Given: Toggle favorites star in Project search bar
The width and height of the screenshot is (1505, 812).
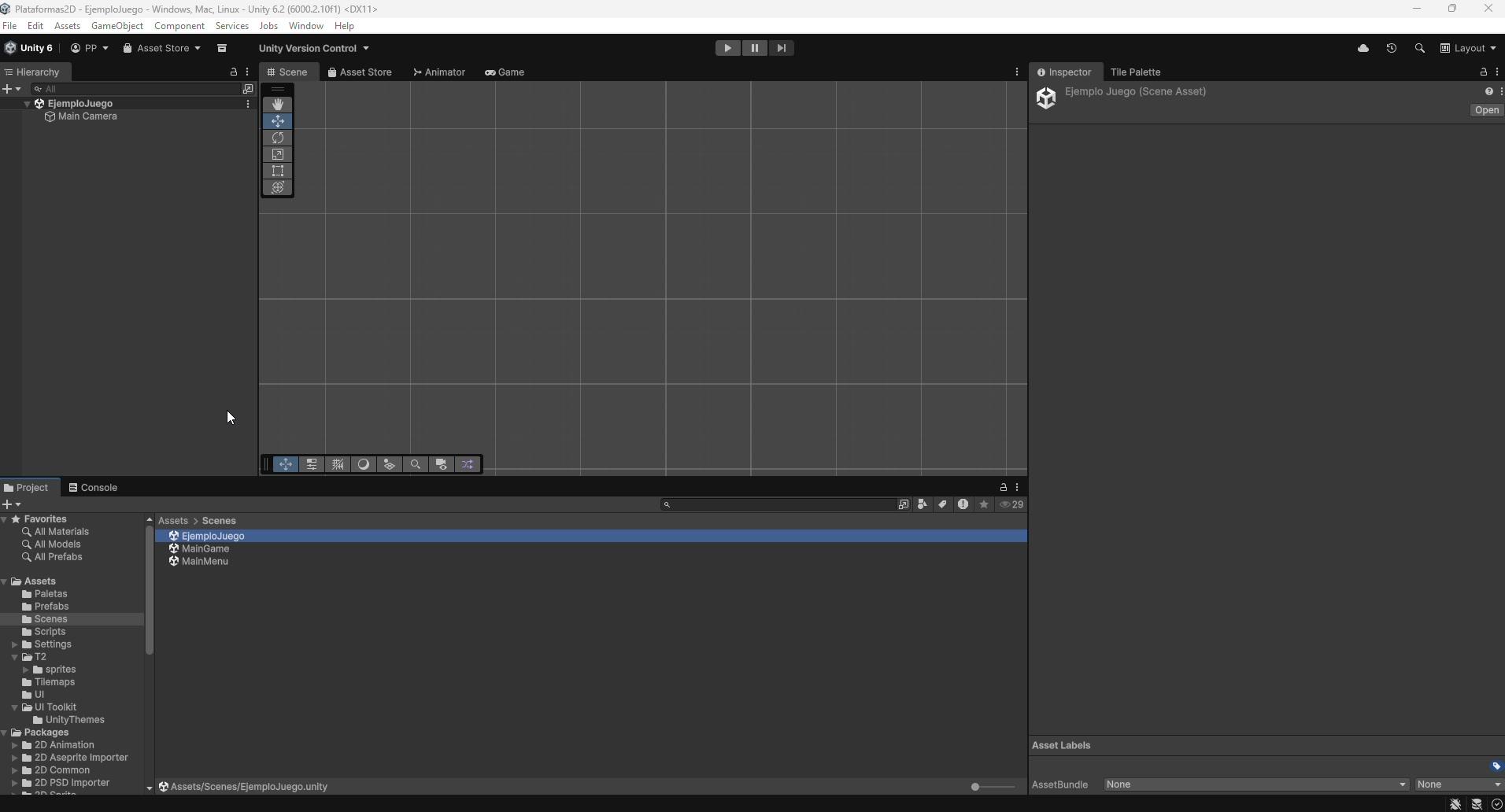Looking at the screenshot, I should (x=984, y=504).
